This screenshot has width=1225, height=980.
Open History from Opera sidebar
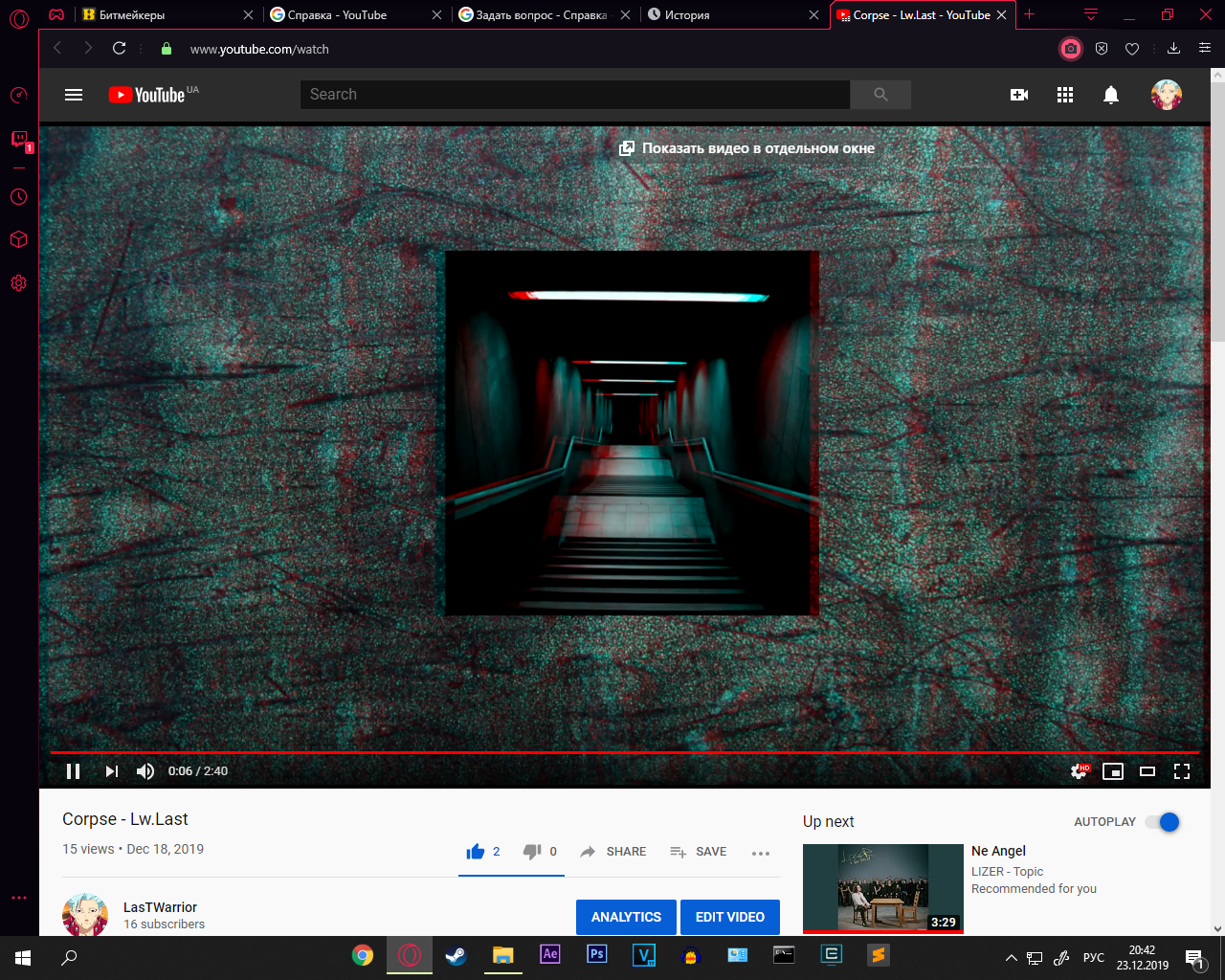coord(19,196)
